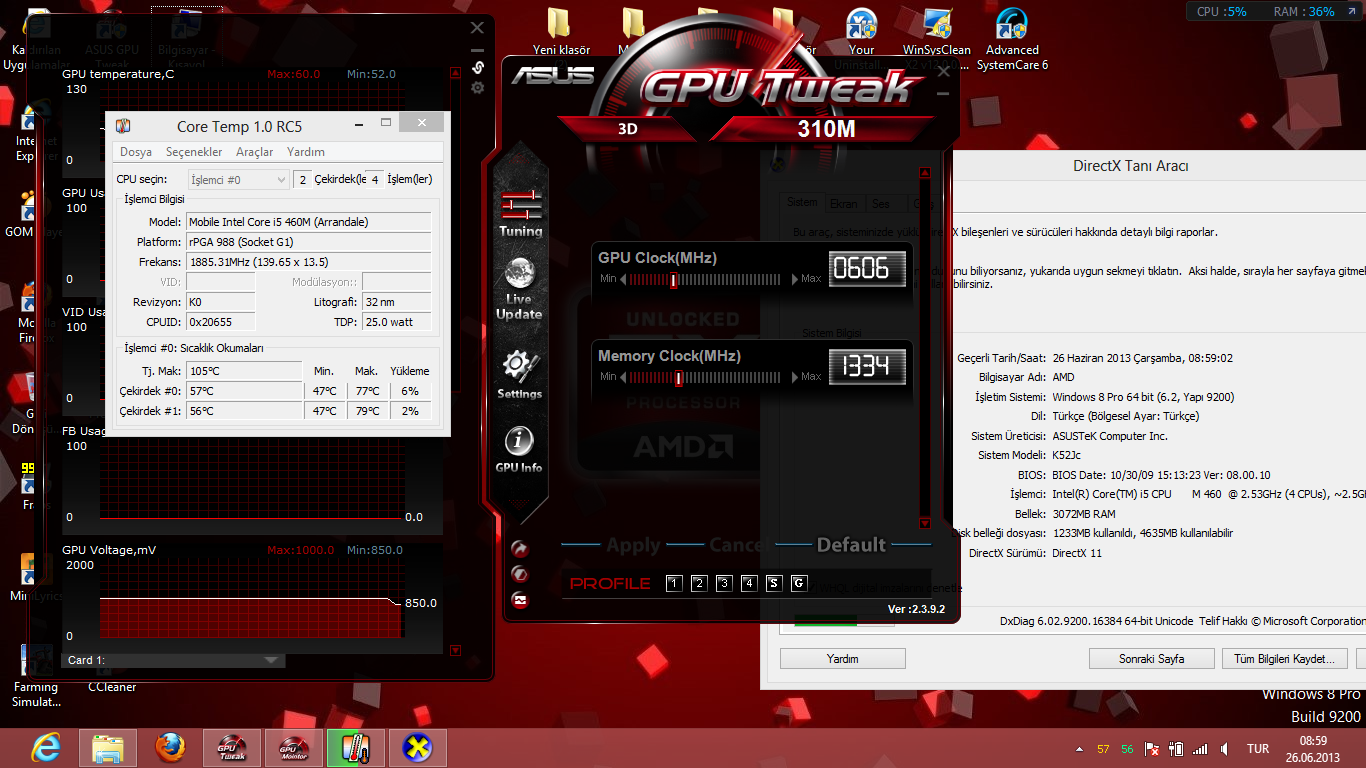Show hidden system tray icons arrow

pyautogui.click(x=1078, y=748)
